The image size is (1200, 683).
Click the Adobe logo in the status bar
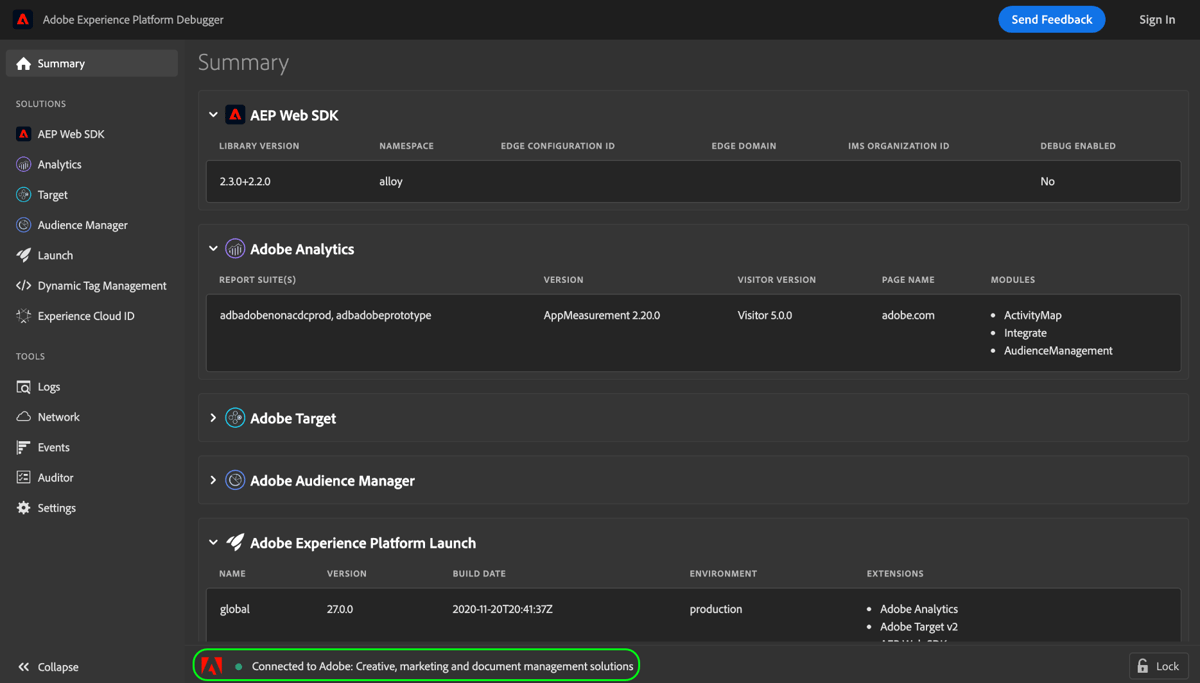tap(211, 664)
